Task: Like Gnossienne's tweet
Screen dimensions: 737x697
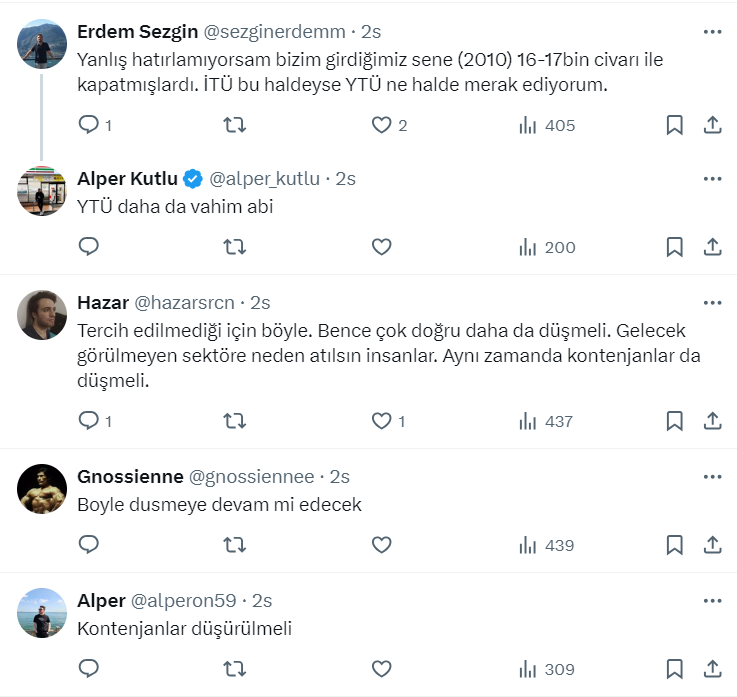Action: tap(381, 545)
